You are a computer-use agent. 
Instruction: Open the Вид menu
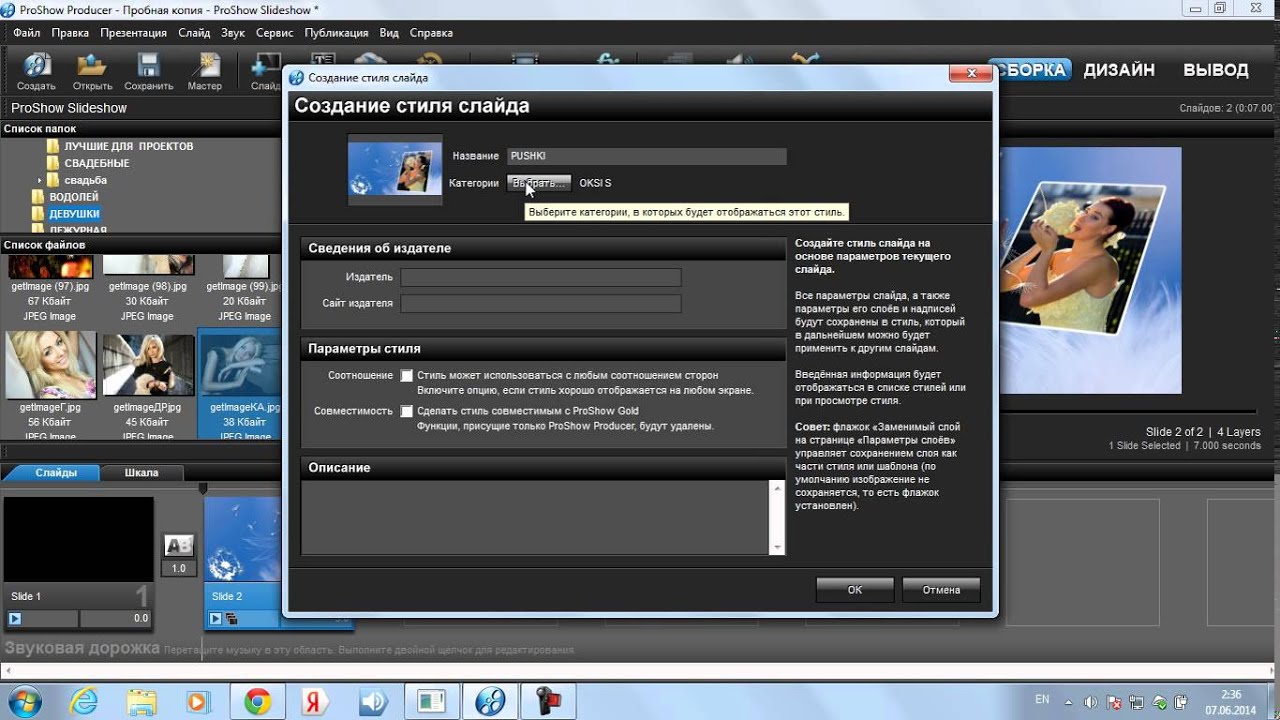(x=389, y=33)
